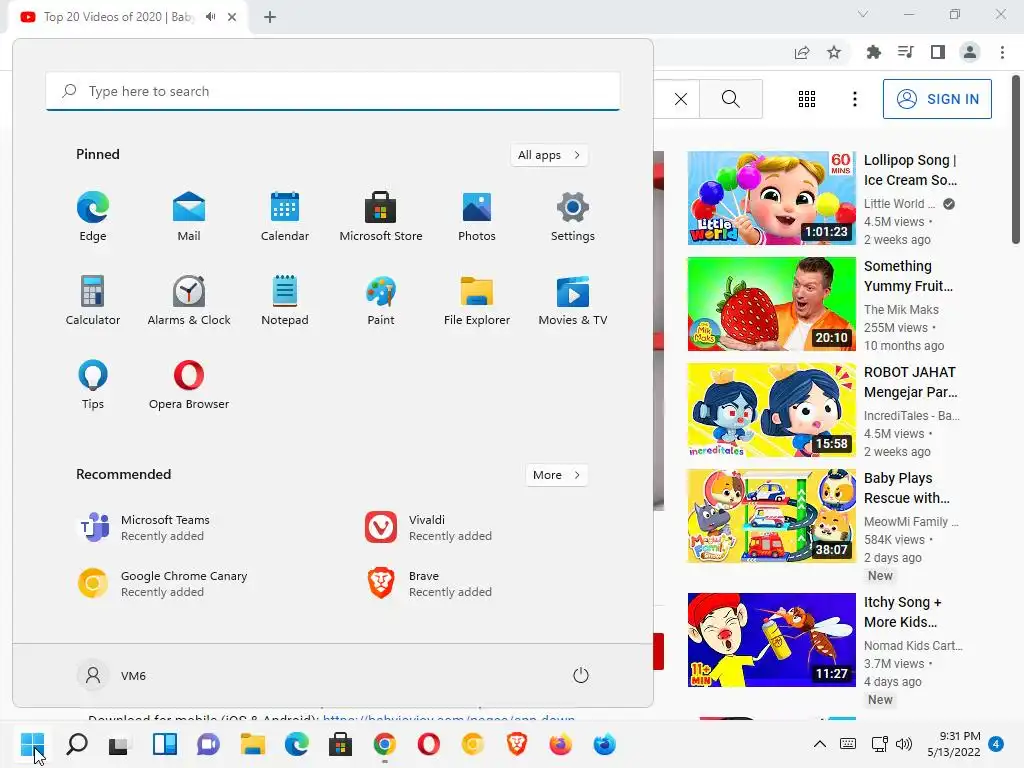Expand All apps list
This screenshot has width=1024, height=768.
tap(549, 155)
